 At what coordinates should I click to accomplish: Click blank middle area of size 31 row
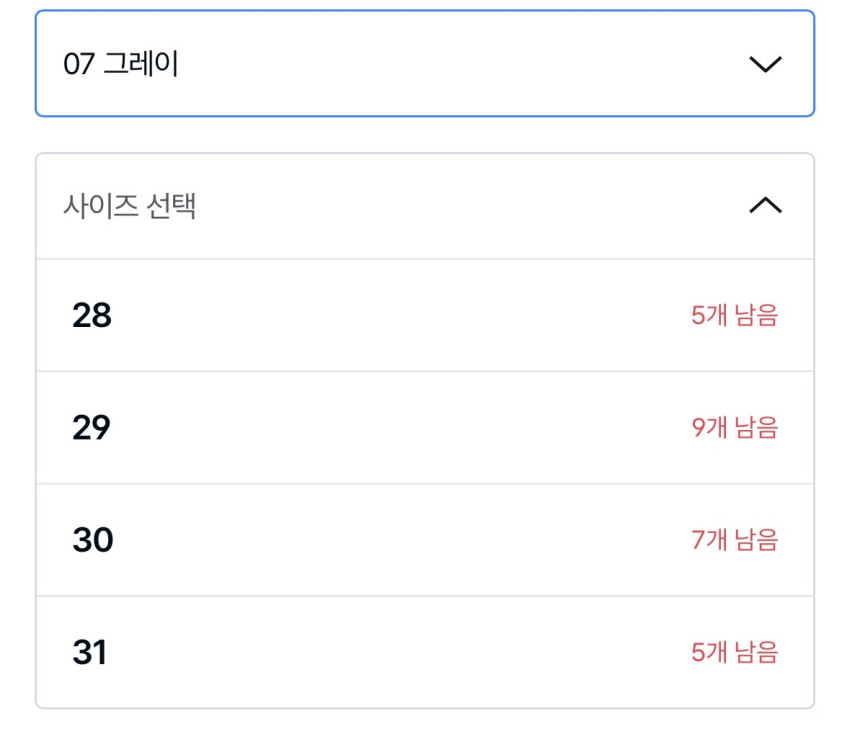pos(400,653)
